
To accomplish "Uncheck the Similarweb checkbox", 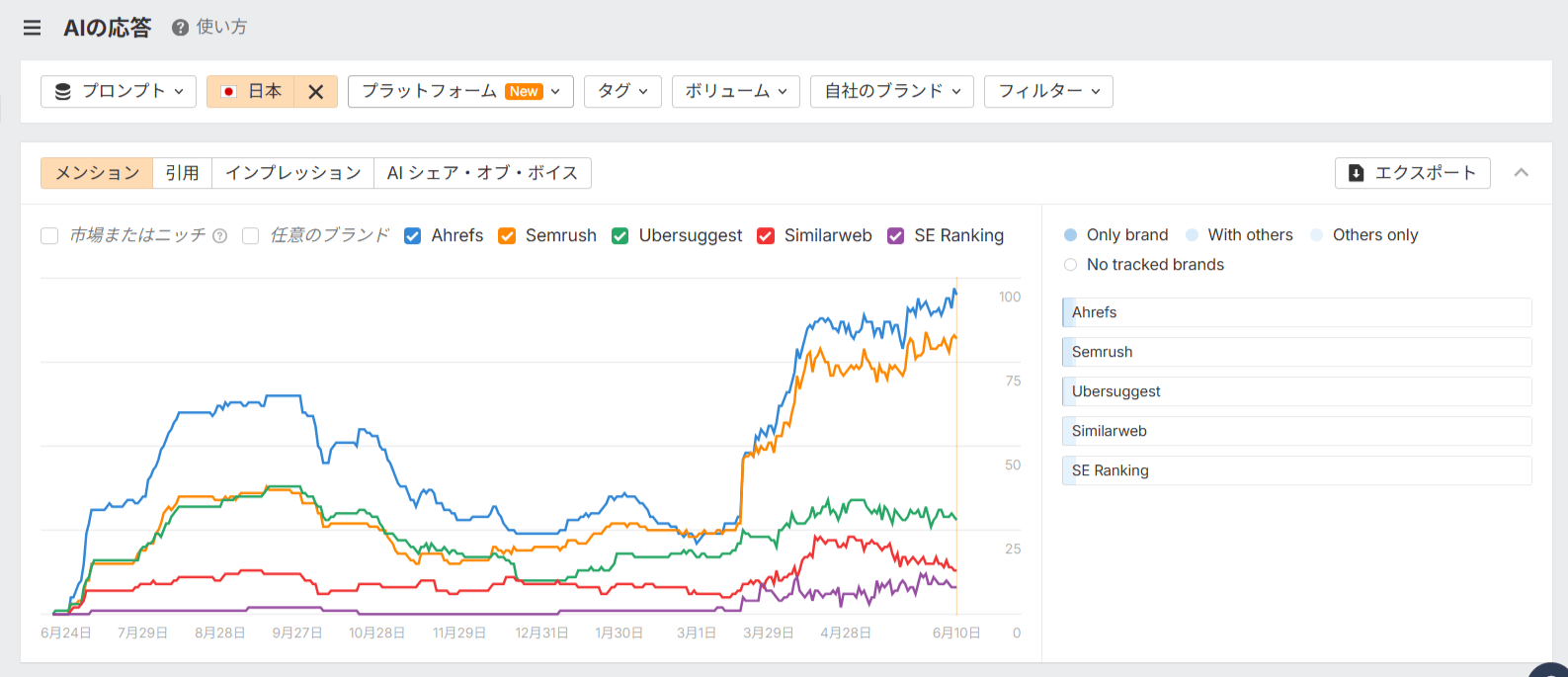I will tap(766, 235).
